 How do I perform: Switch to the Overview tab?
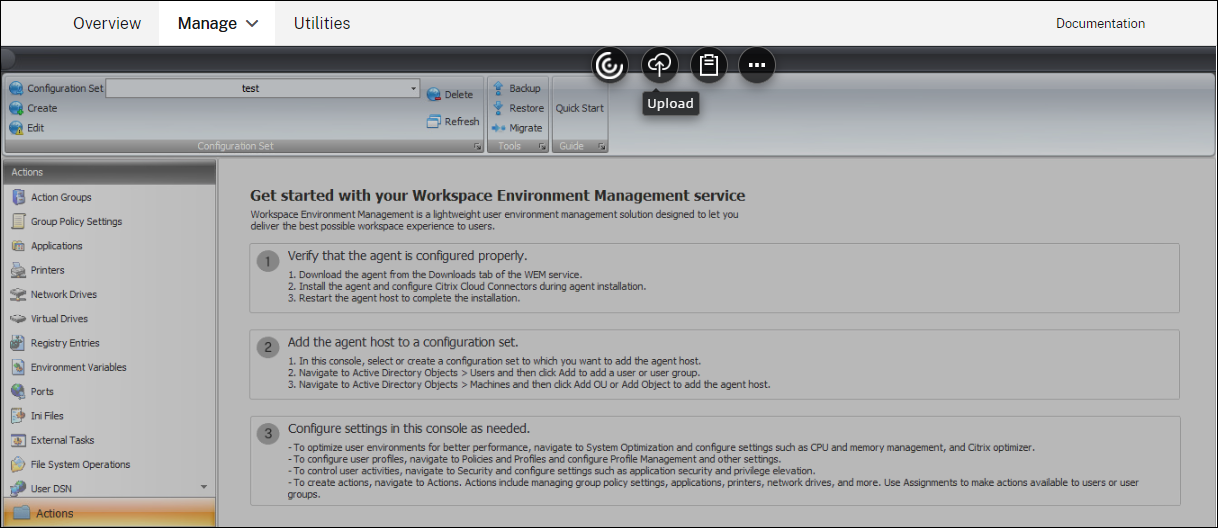point(107,23)
